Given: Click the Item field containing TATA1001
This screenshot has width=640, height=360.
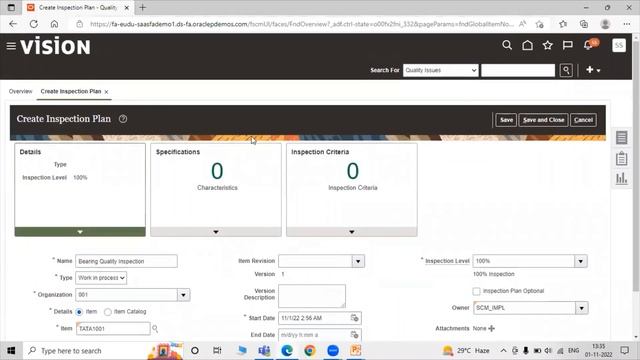Looking at the screenshot, I should pos(113,329).
